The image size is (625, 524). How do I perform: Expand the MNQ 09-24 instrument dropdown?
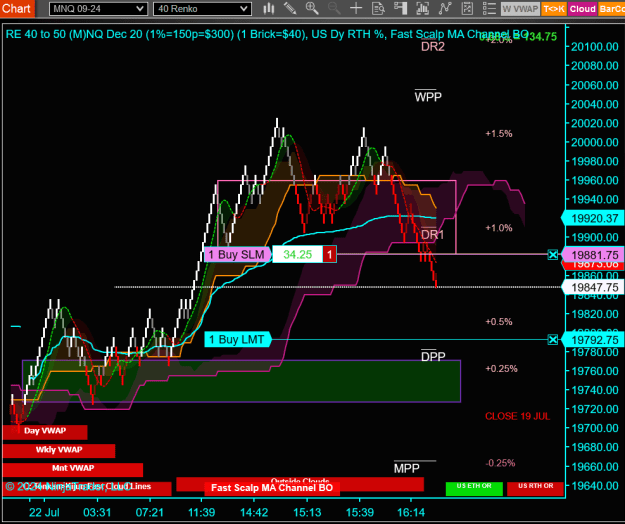pos(98,9)
